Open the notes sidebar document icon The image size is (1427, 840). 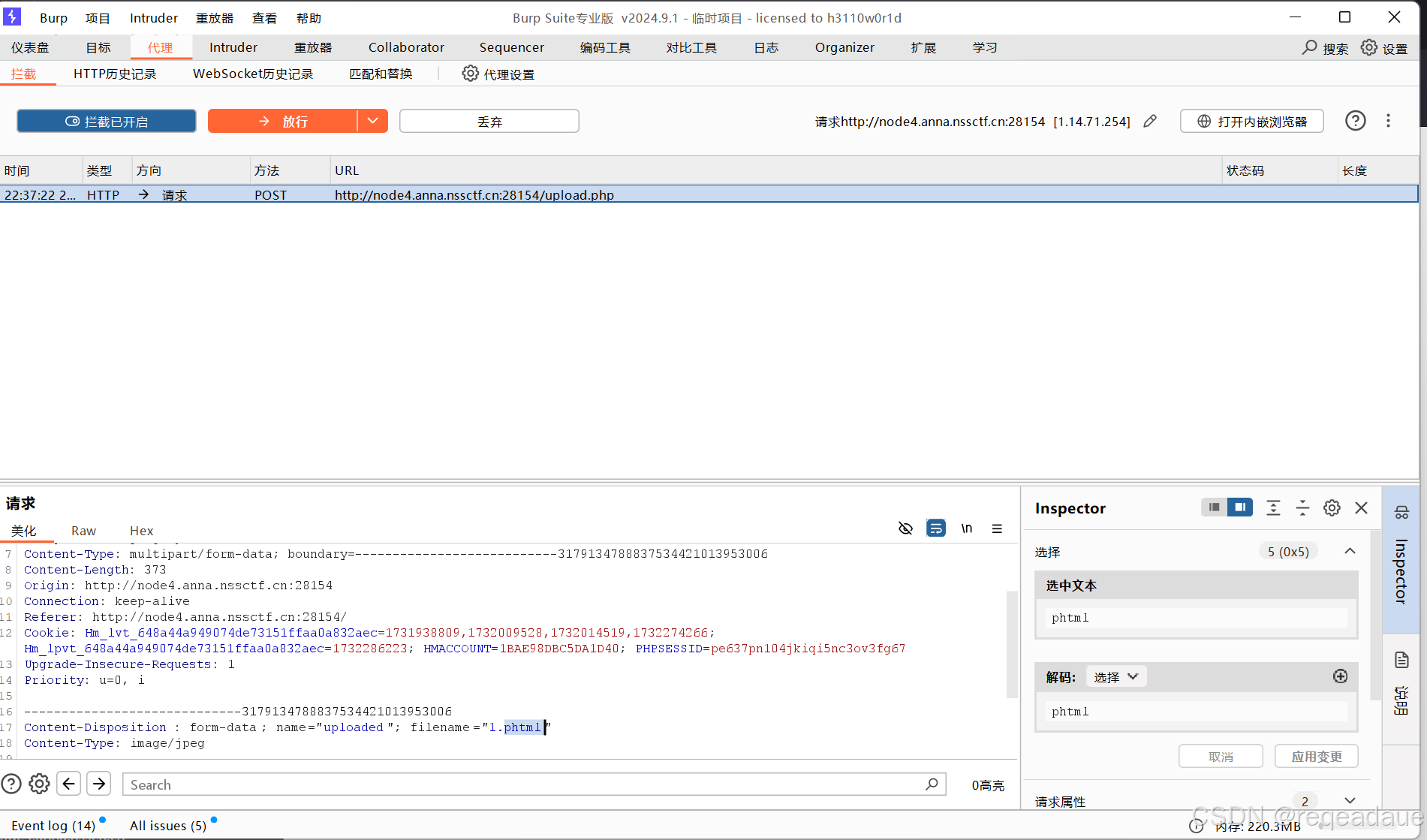tap(1401, 660)
